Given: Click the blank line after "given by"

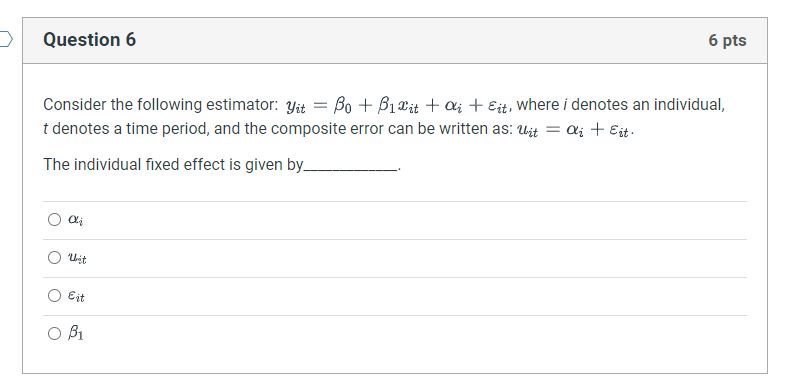Looking at the screenshot, I should [350, 166].
